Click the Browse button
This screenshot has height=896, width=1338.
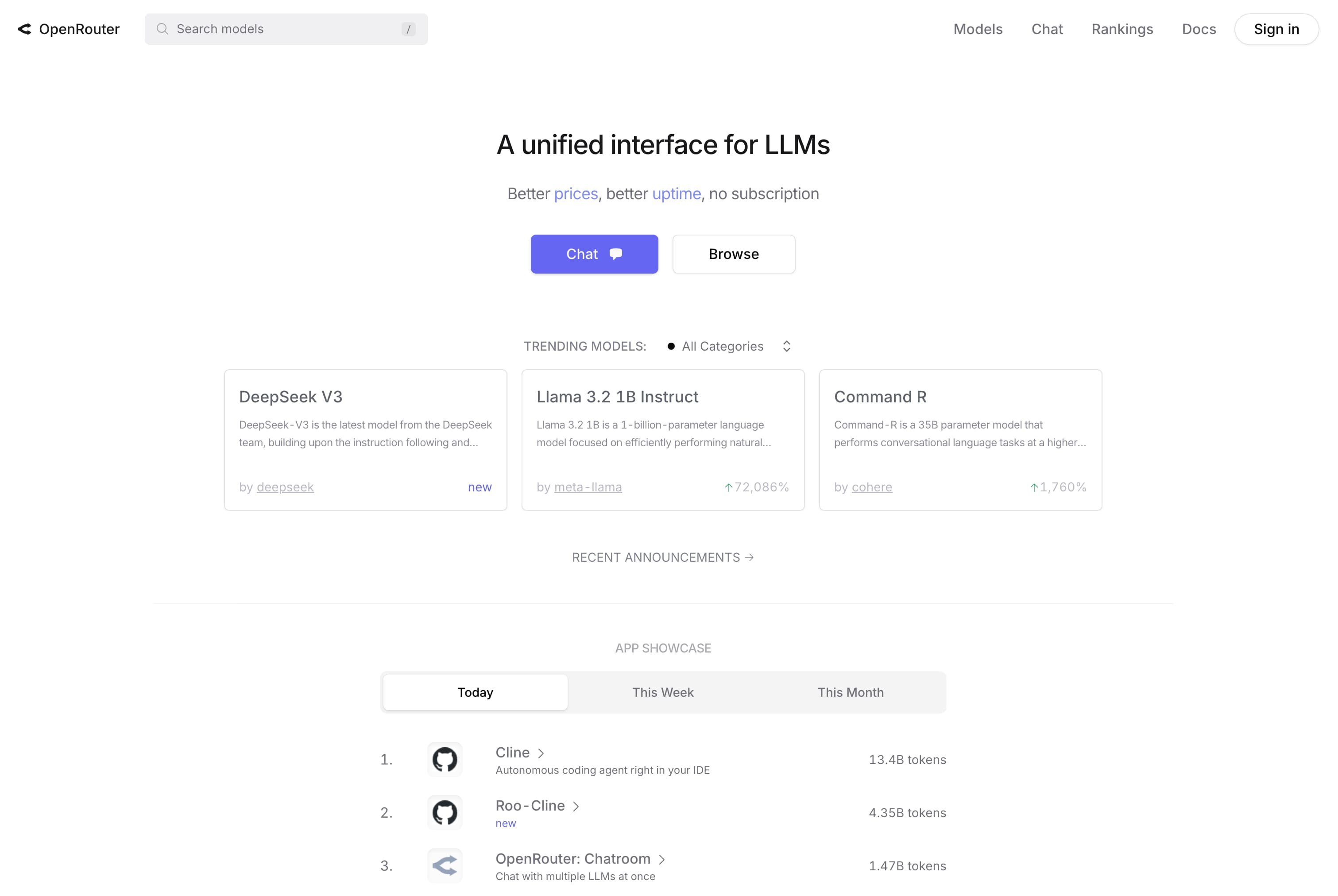click(733, 254)
